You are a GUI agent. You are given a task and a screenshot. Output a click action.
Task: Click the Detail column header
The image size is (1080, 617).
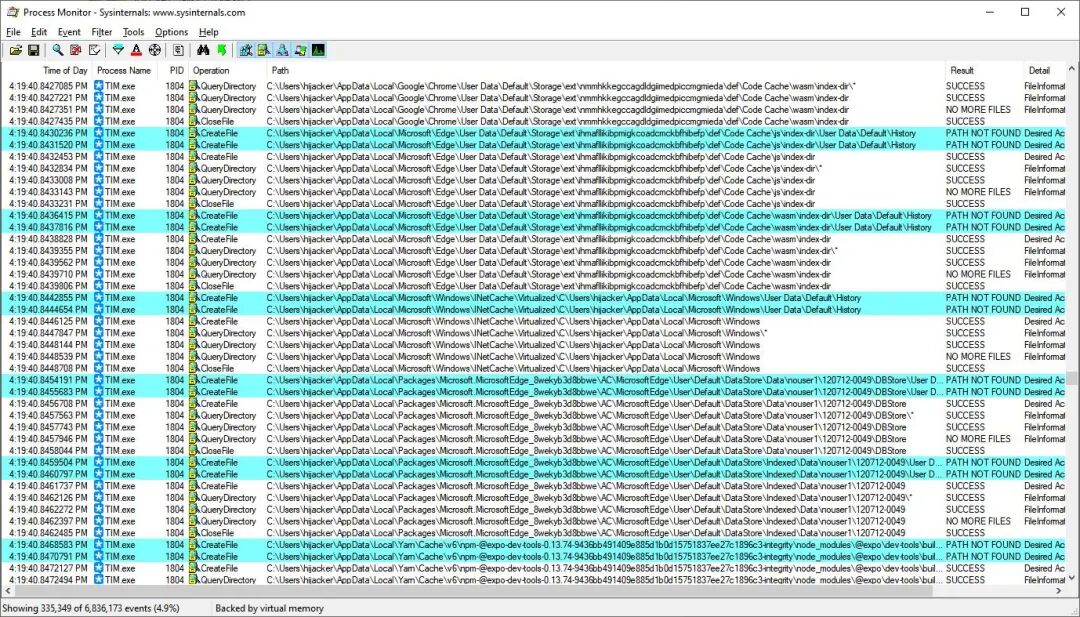tap(1044, 70)
